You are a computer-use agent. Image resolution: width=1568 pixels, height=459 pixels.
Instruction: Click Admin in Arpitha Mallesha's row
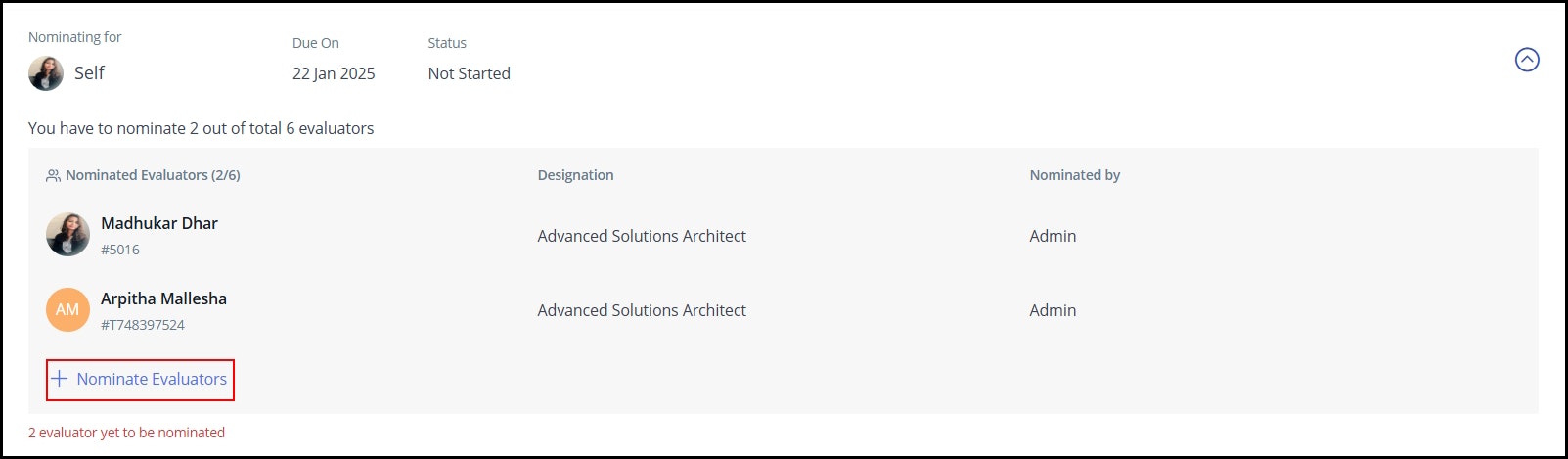click(1053, 310)
